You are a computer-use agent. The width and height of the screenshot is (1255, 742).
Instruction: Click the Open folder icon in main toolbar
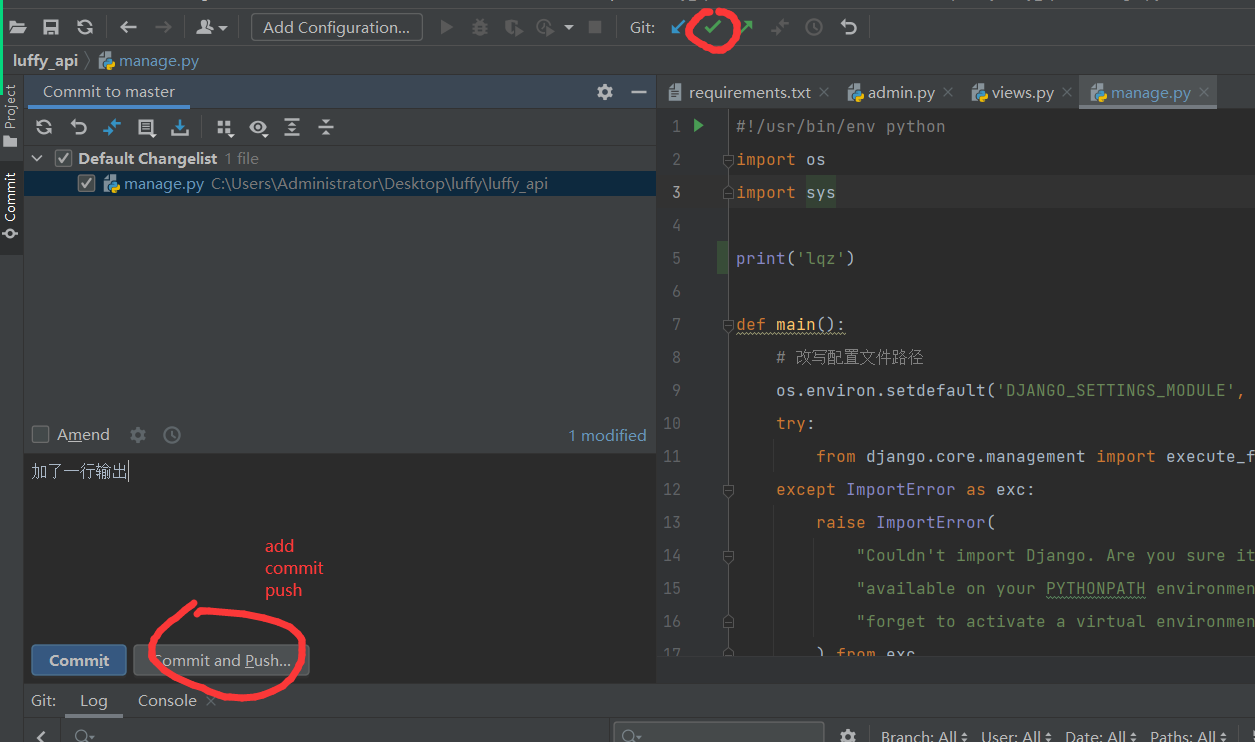click(x=18, y=27)
